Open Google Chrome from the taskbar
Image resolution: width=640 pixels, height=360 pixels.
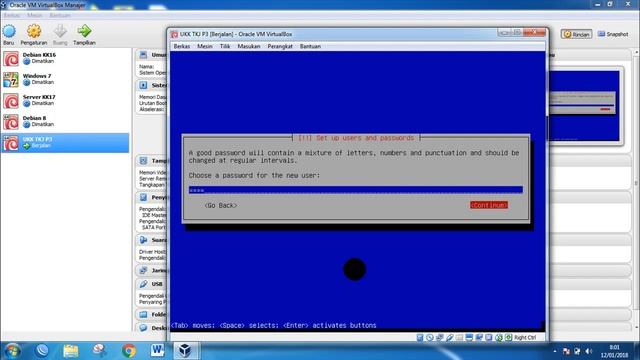point(129,351)
